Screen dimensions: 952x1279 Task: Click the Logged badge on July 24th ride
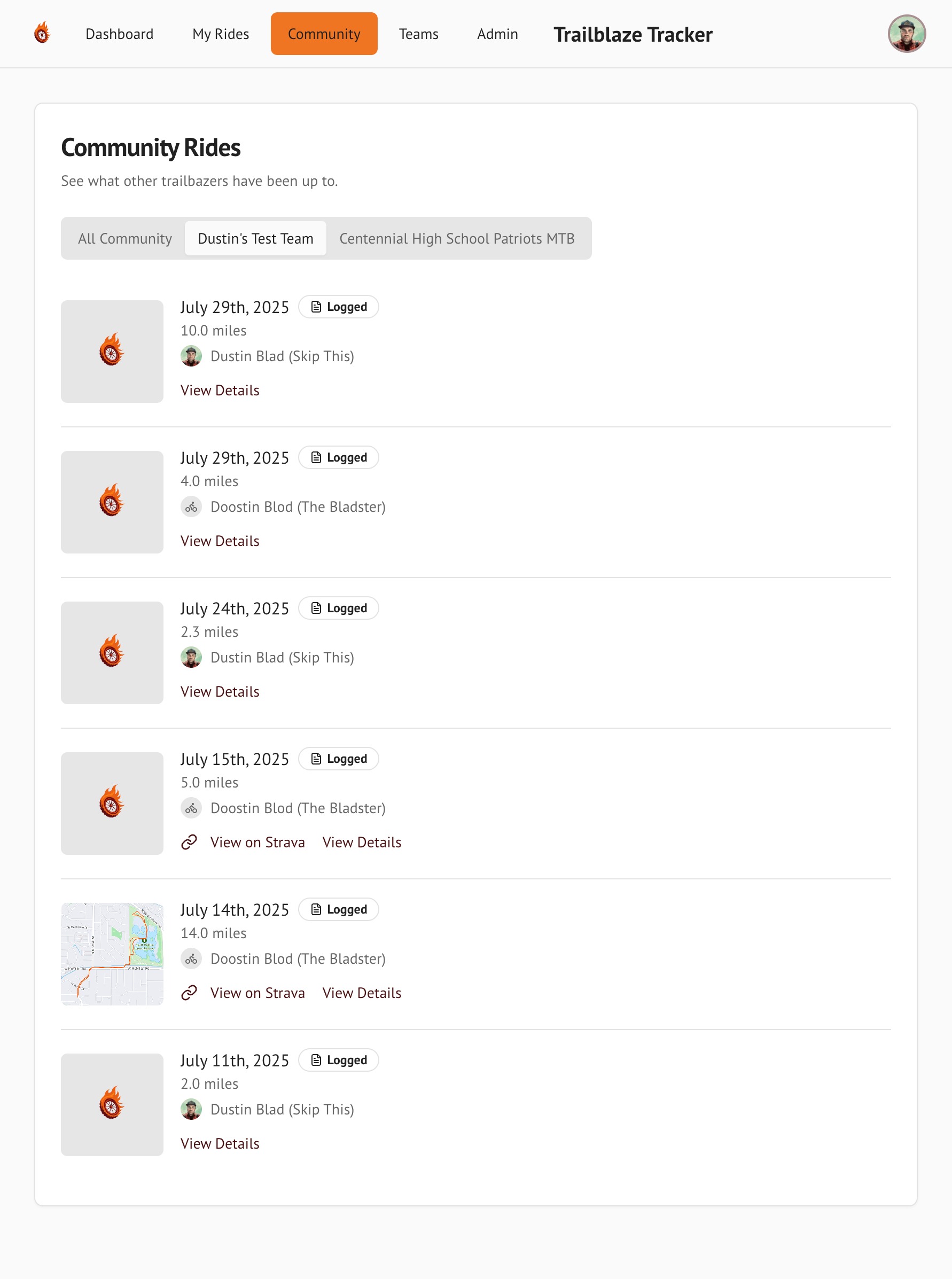point(338,609)
